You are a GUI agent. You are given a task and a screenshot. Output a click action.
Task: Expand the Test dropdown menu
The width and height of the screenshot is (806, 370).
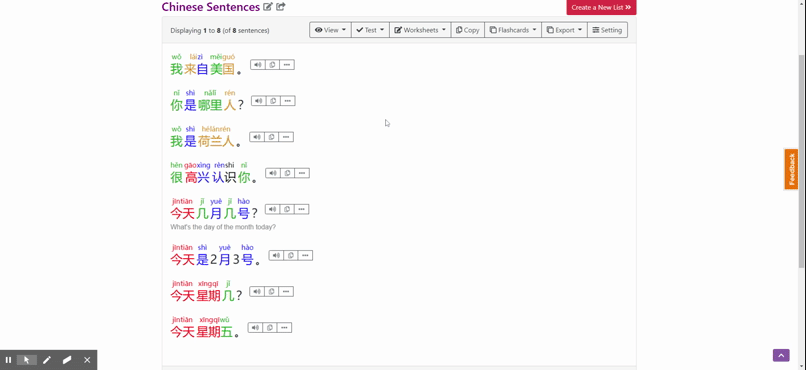point(370,30)
